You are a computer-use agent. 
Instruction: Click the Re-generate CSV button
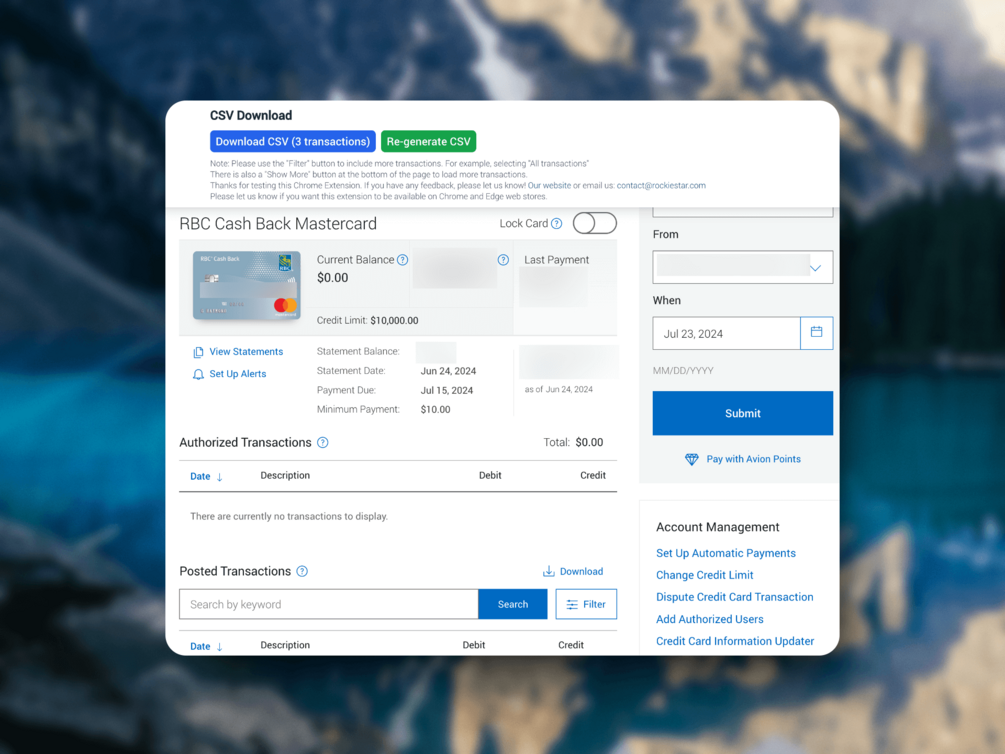coord(428,142)
